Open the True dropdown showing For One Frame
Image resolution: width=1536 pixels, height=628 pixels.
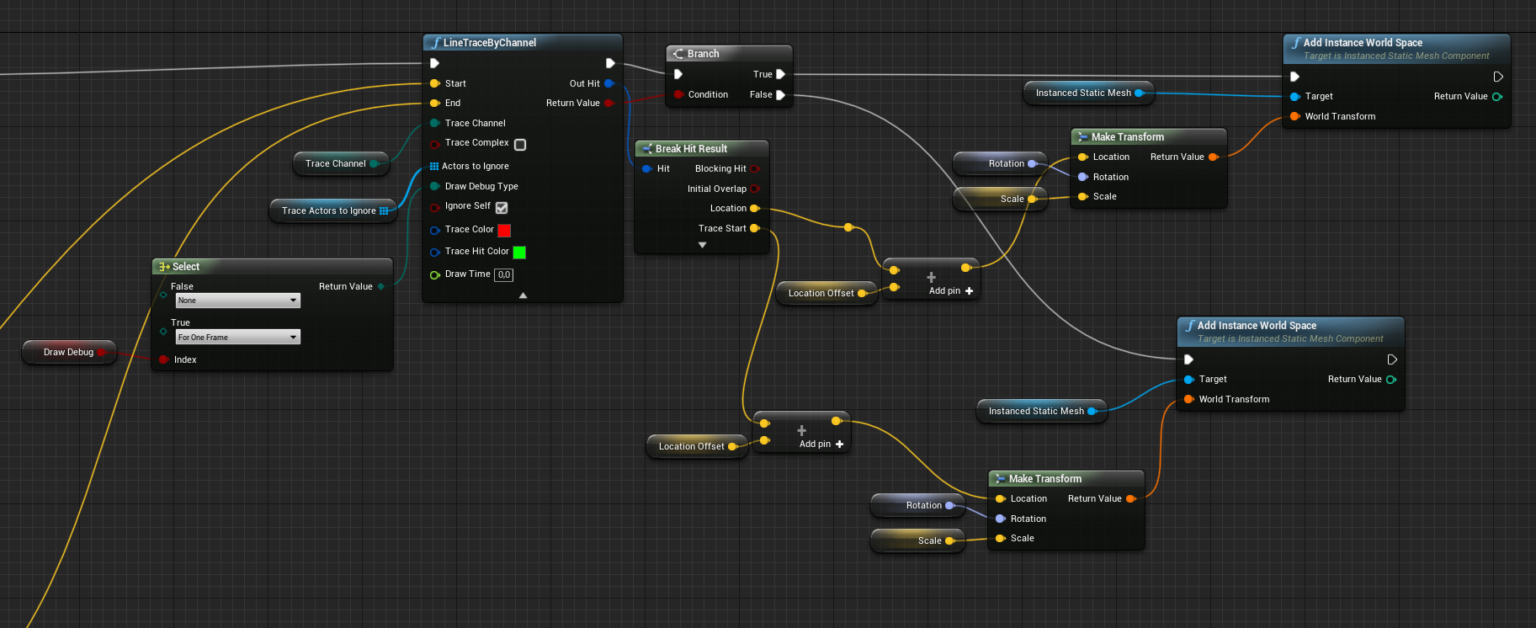click(x=237, y=337)
